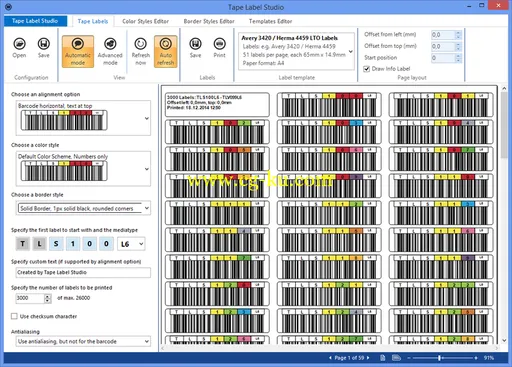This screenshot has height=367, width=512.
Task: Print the labels with the Print icon
Action: pyautogui.click(x=219, y=48)
